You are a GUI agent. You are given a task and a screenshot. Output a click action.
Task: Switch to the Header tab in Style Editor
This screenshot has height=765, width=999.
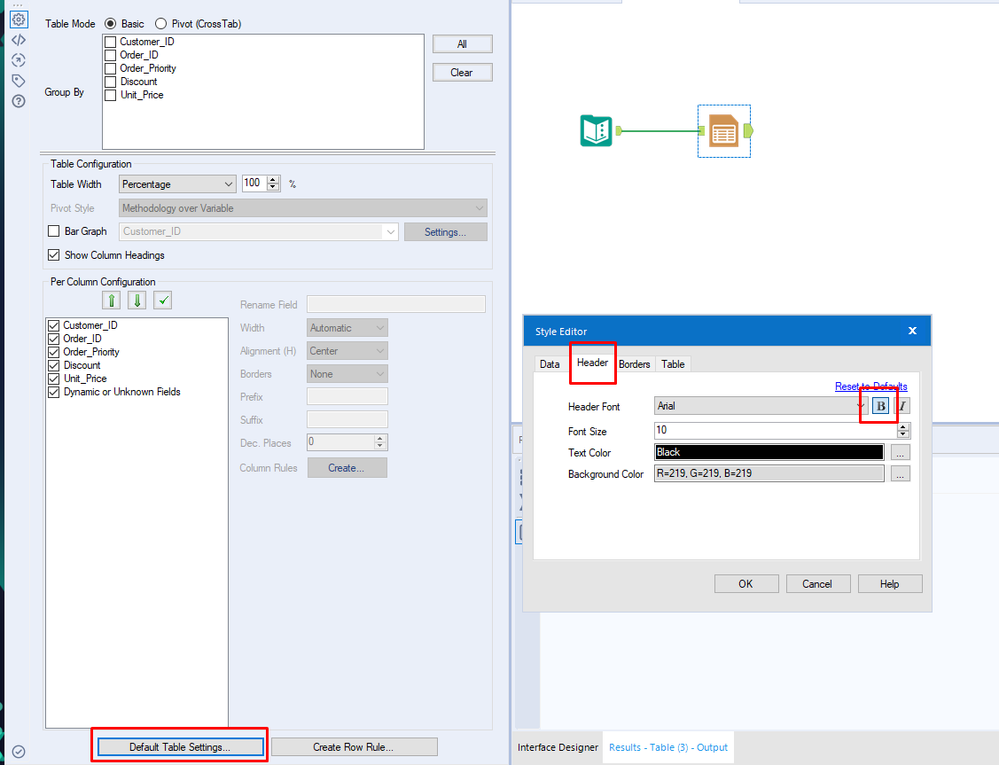(x=593, y=362)
